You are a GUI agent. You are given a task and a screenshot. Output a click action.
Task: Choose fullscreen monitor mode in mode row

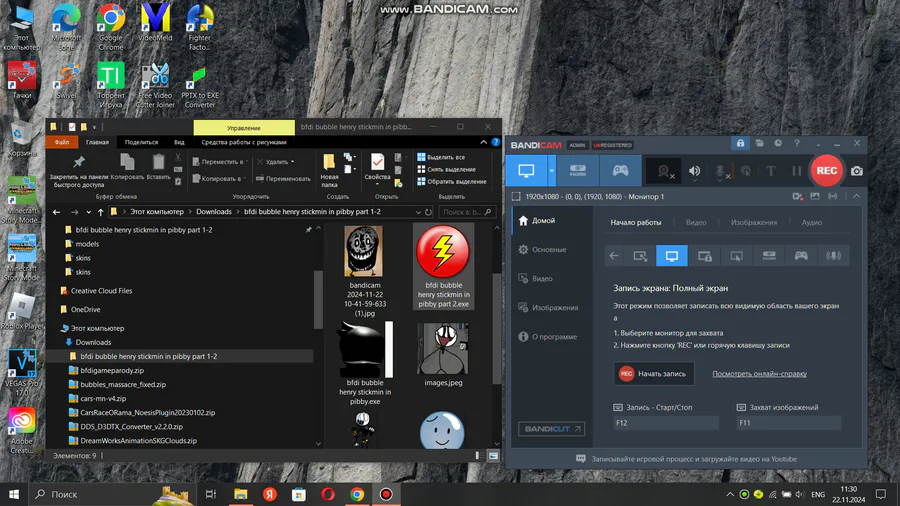coord(672,256)
